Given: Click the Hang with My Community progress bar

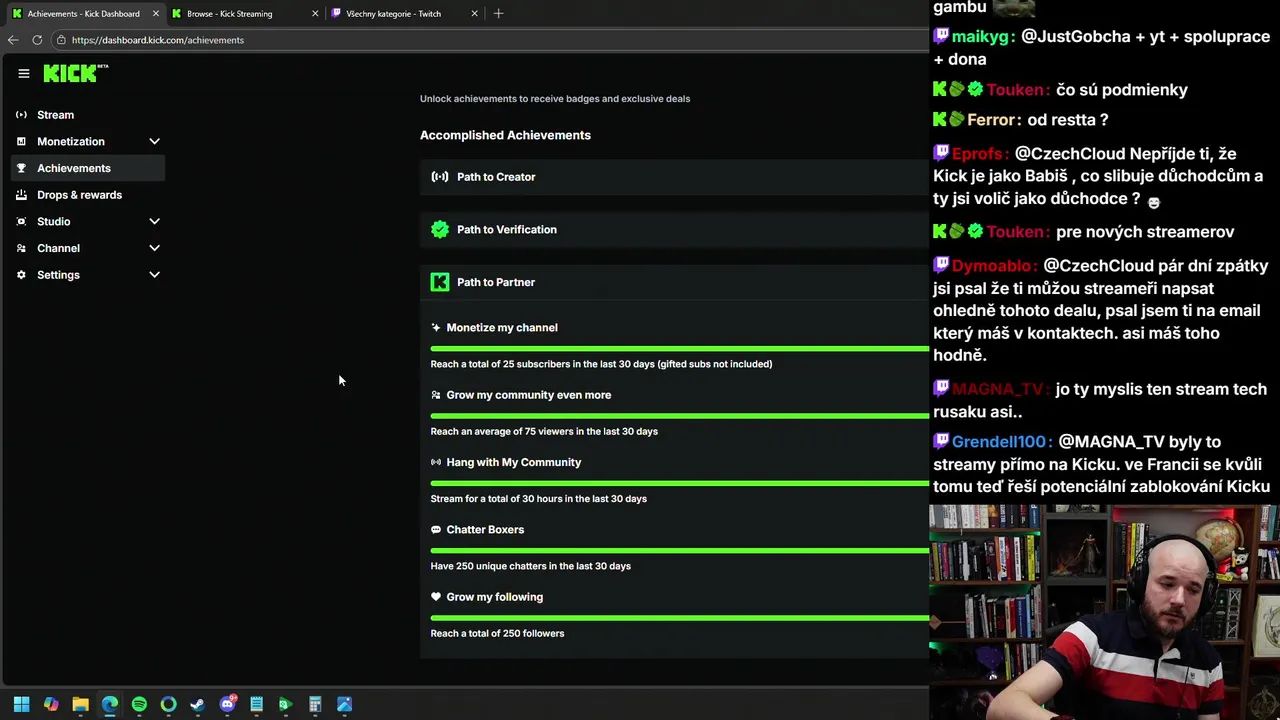Looking at the screenshot, I should point(680,483).
